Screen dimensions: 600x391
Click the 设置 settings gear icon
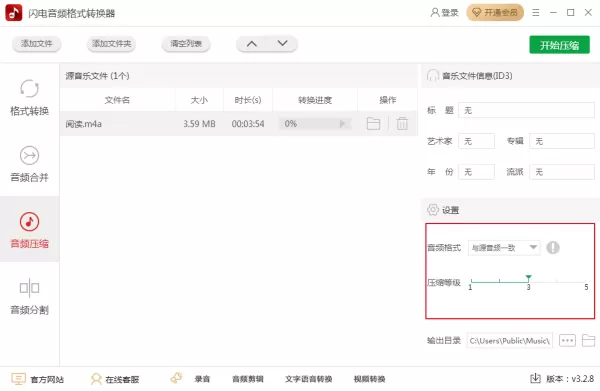(432, 210)
